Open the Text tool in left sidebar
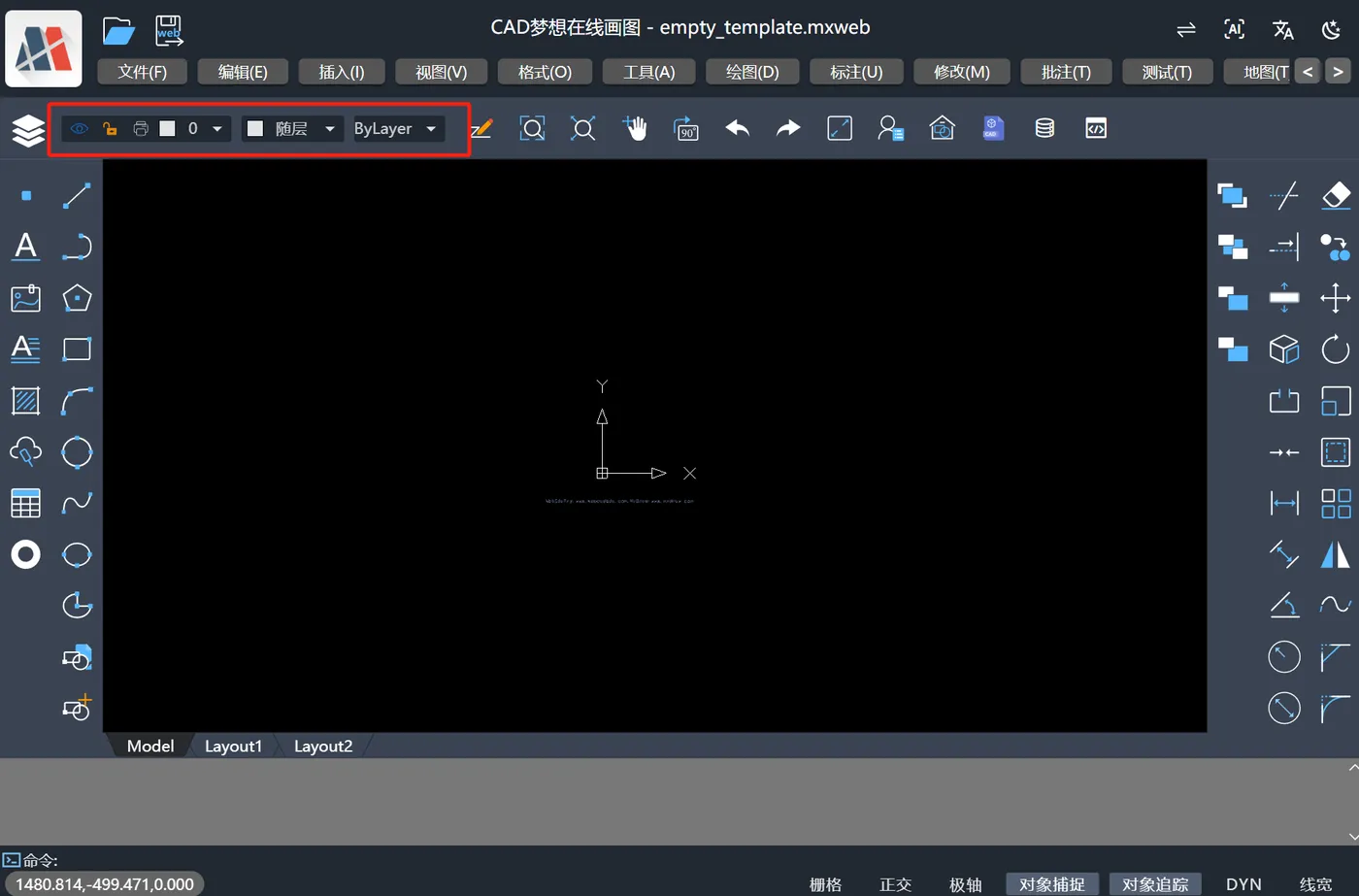Image resolution: width=1359 pixels, height=896 pixels. (24, 247)
